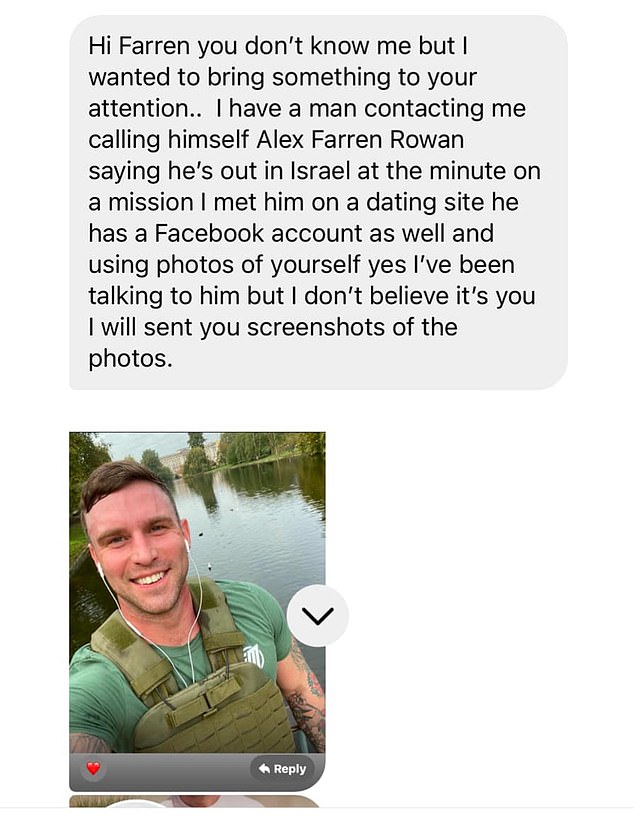Image resolution: width=634 pixels, height=820 pixels.
Task: Tap the red heart reaction icon
Action: pyautogui.click(x=94, y=768)
